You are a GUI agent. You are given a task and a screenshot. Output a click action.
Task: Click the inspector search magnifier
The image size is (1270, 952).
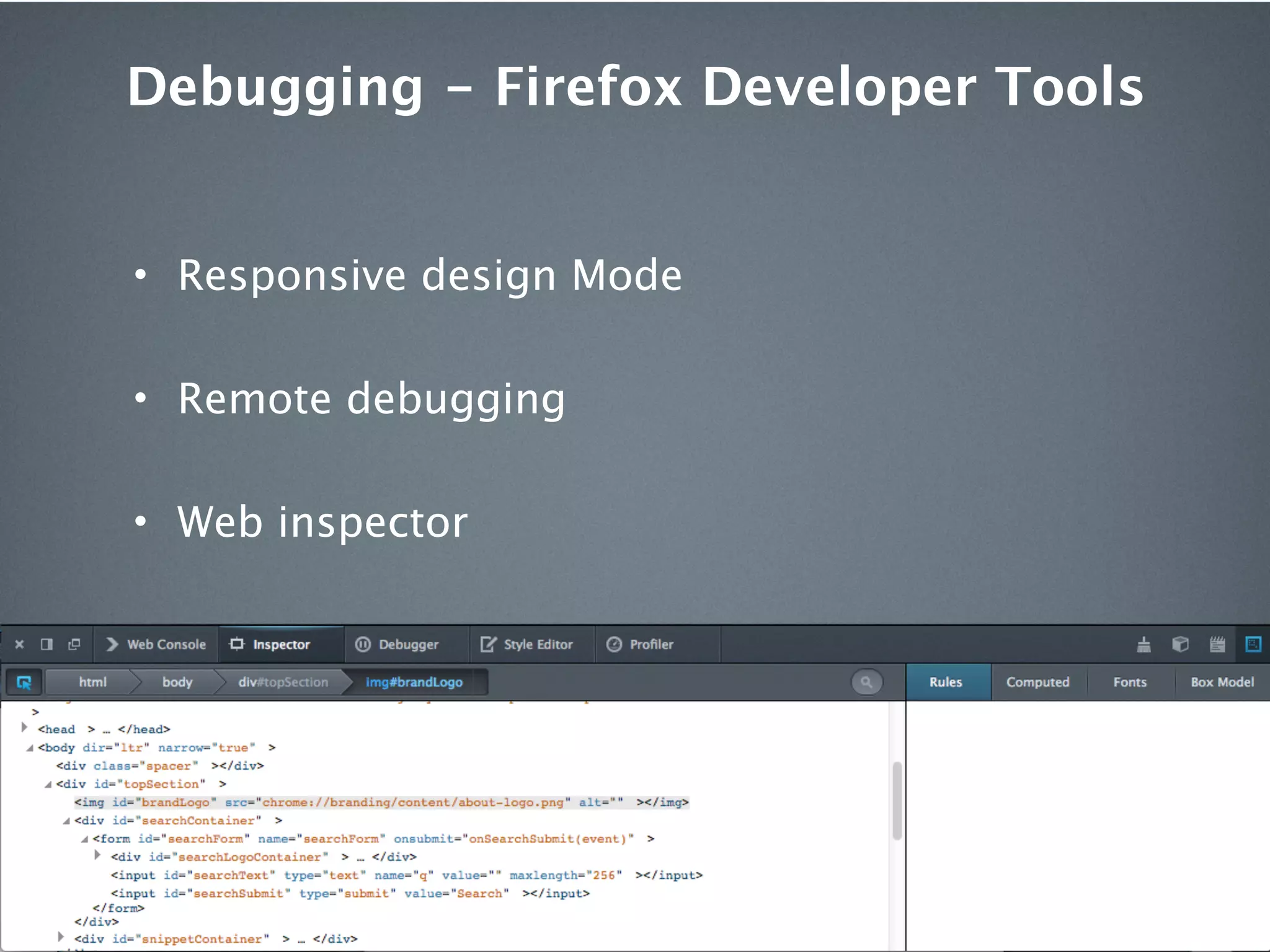(866, 682)
